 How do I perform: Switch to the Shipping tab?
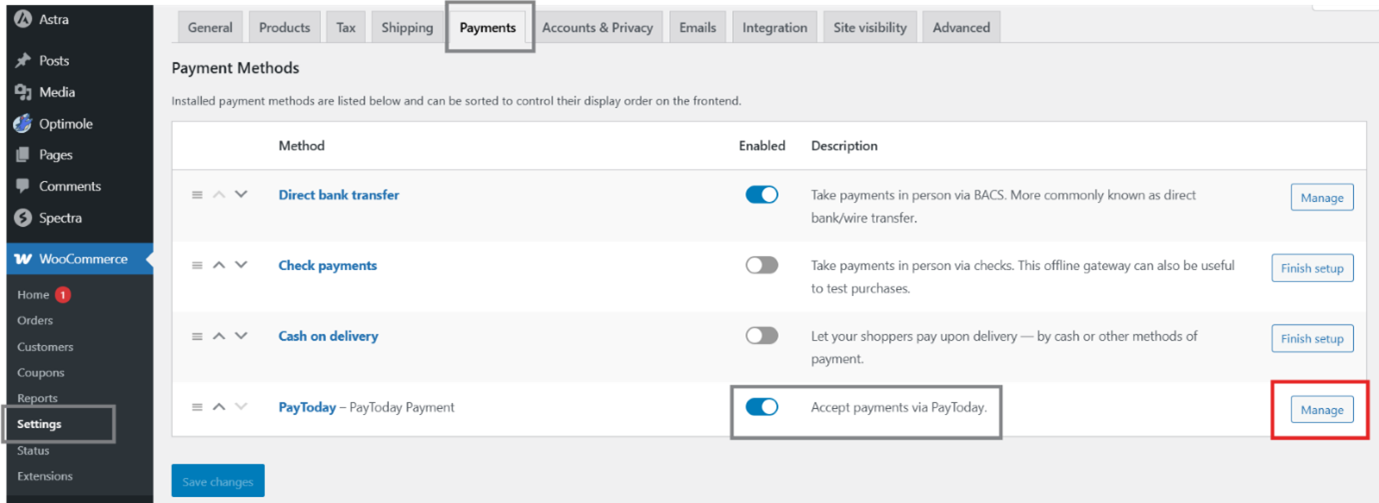[x=407, y=28]
